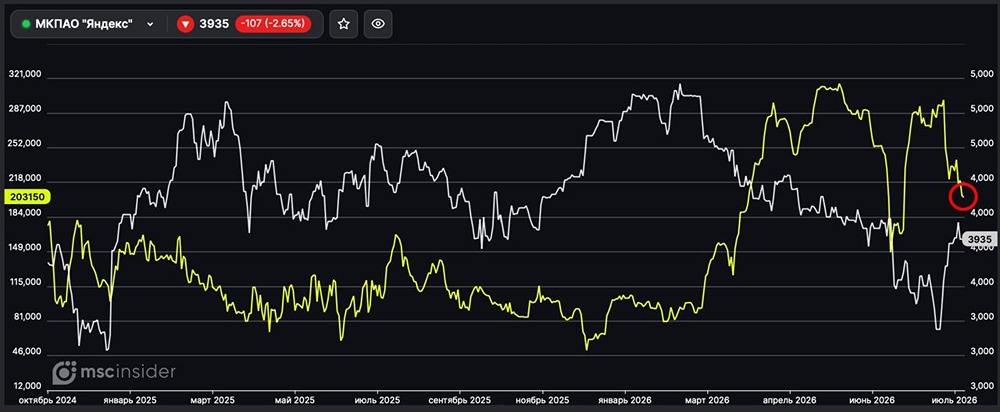Viewport: 1000px width, 412px height.
Task: Click the 321,000 left axis label
Action: pyautogui.click(x=26, y=75)
